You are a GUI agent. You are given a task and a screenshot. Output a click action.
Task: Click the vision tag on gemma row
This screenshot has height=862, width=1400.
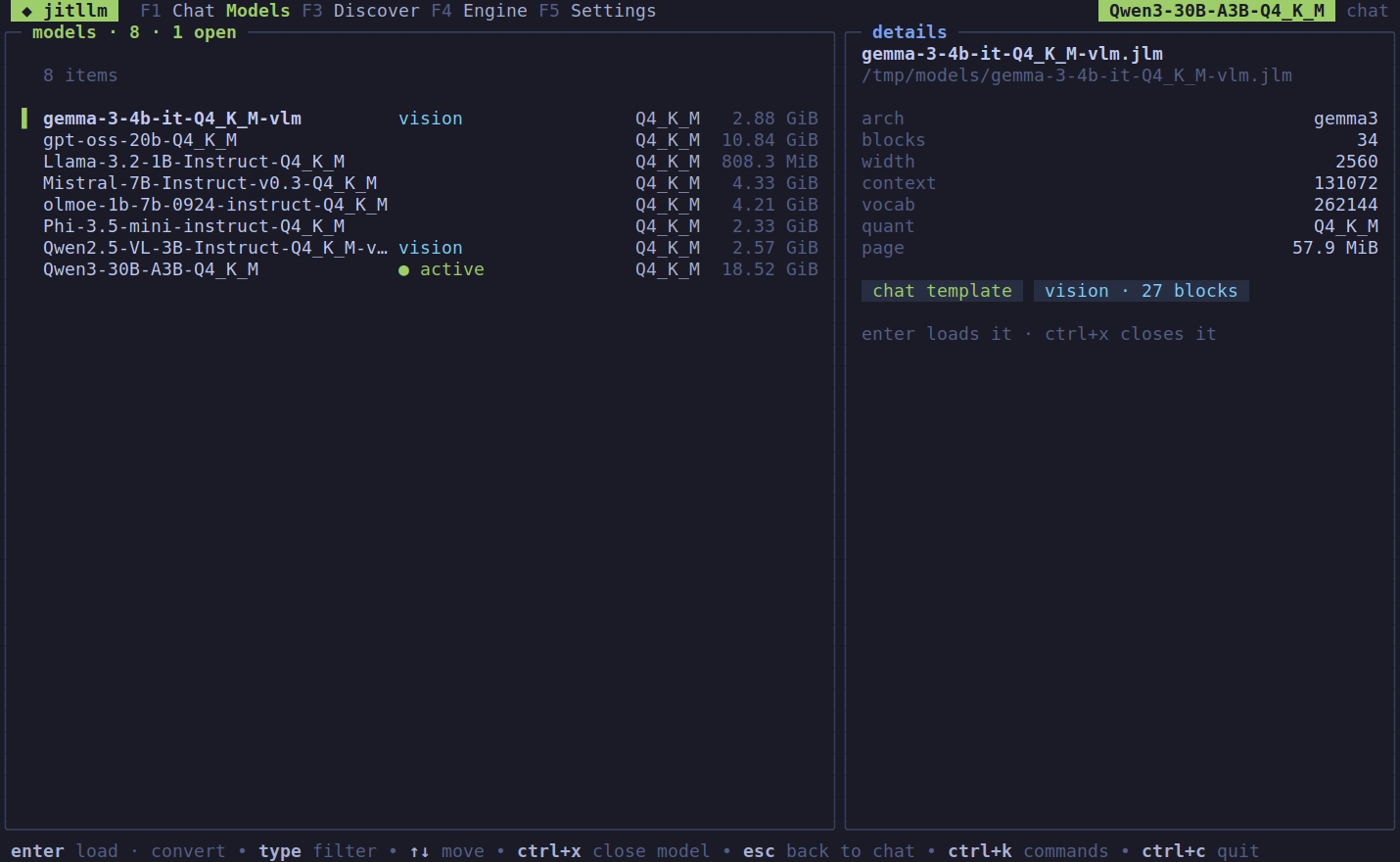(431, 119)
